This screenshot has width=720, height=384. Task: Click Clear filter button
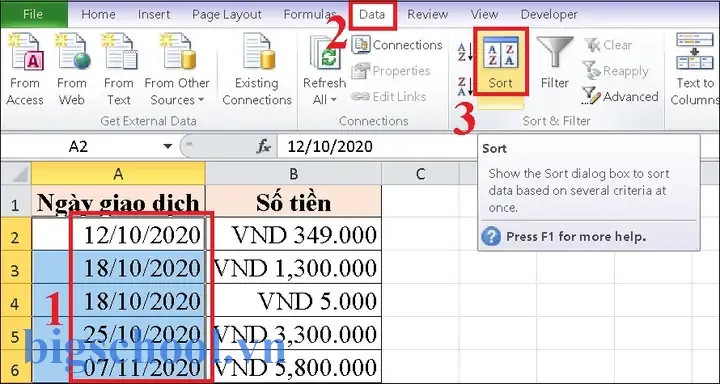tap(608, 45)
